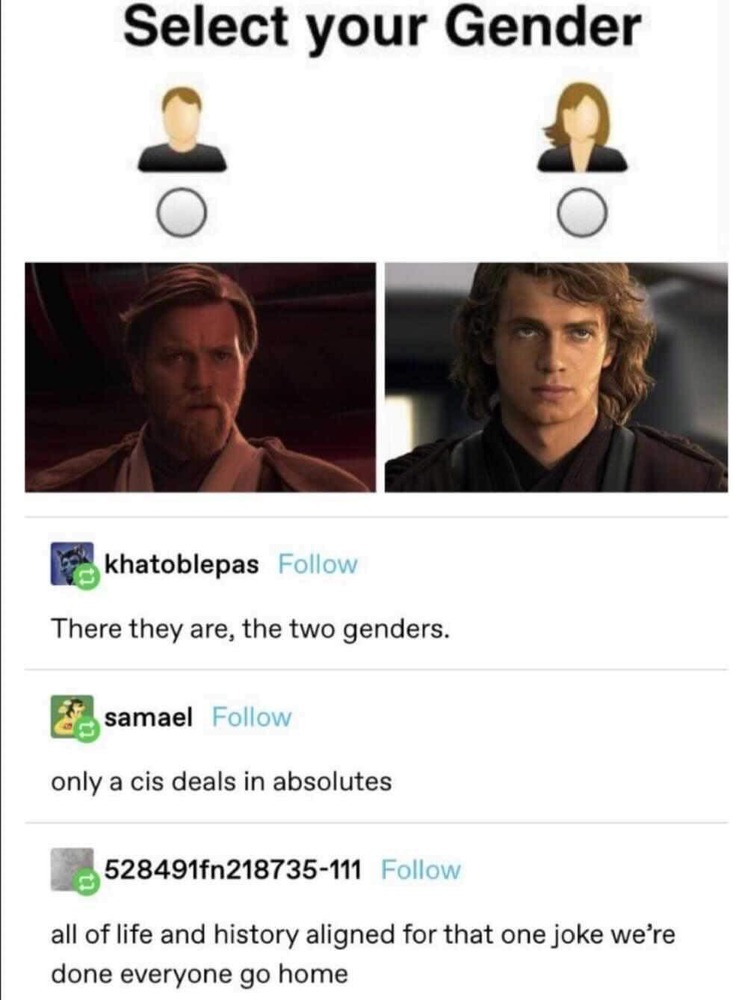Open the khatoblepas username
The height and width of the screenshot is (1000, 733).
tap(181, 564)
